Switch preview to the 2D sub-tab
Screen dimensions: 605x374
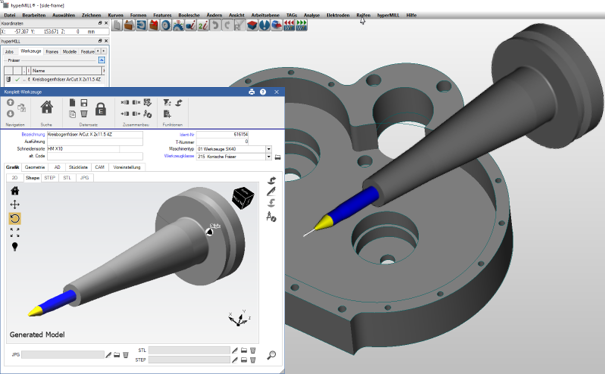15,178
